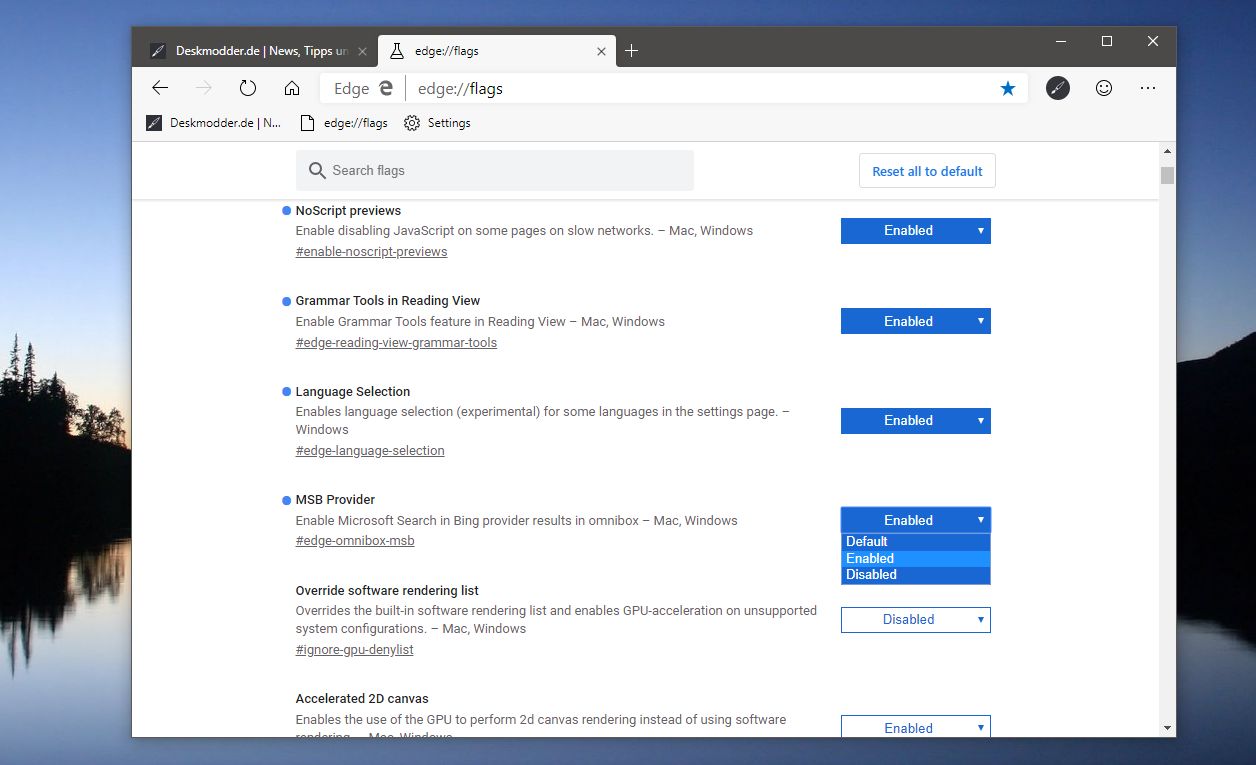Viewport: 1256px width, 765px height.
Task: Open #edge-reading-view-grammar-tools link
Action: [396, 342]
